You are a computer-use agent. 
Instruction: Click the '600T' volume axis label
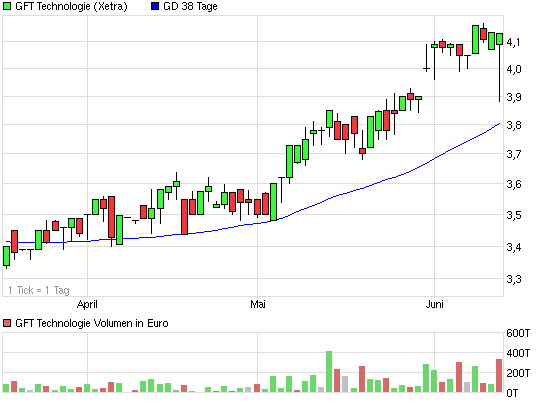pos(518,333)
